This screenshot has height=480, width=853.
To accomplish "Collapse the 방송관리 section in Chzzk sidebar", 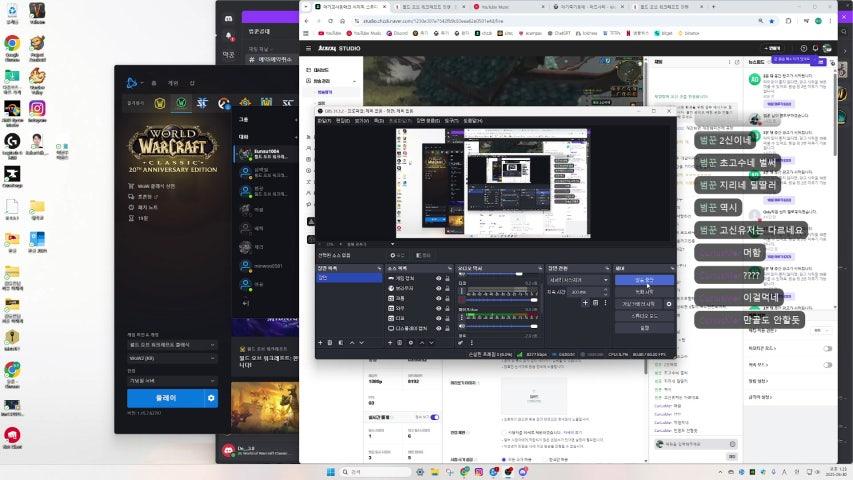I will click(x=354, y=81).
